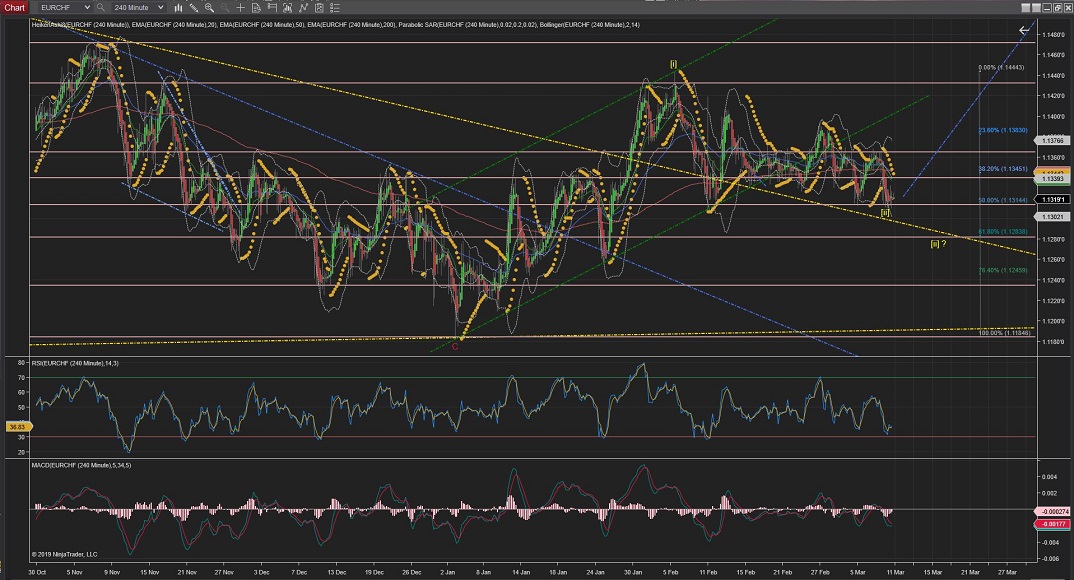The image size is (1074, 580).
Task: Click the 1.13021 price marker
Action: 1052,216
